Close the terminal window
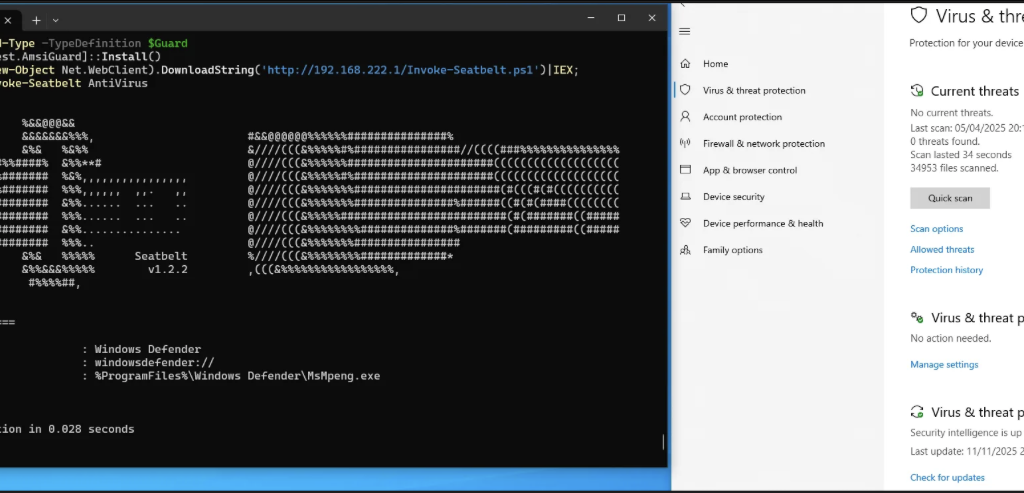The image size is (1024, 493). point(652,18)
